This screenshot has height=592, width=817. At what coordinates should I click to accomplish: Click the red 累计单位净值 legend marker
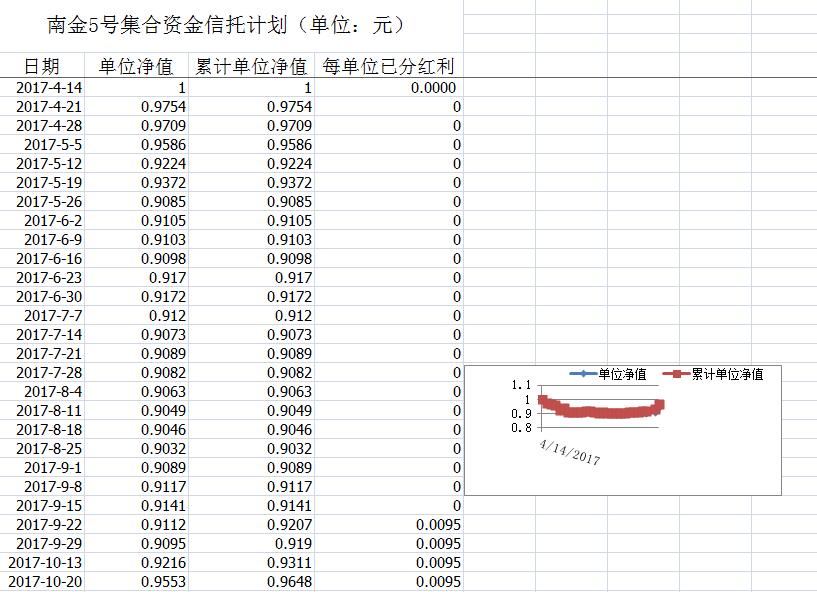677,374
